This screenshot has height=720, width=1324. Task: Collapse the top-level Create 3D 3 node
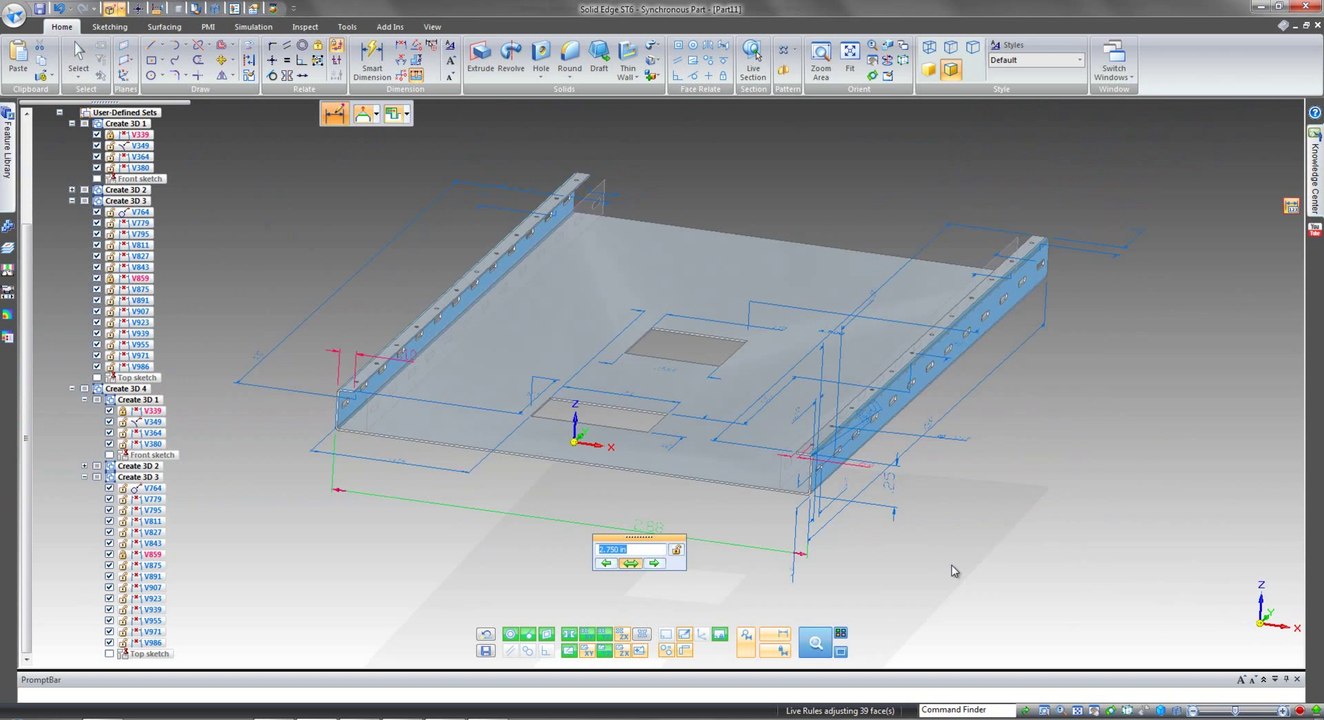(x=72, y=201)
